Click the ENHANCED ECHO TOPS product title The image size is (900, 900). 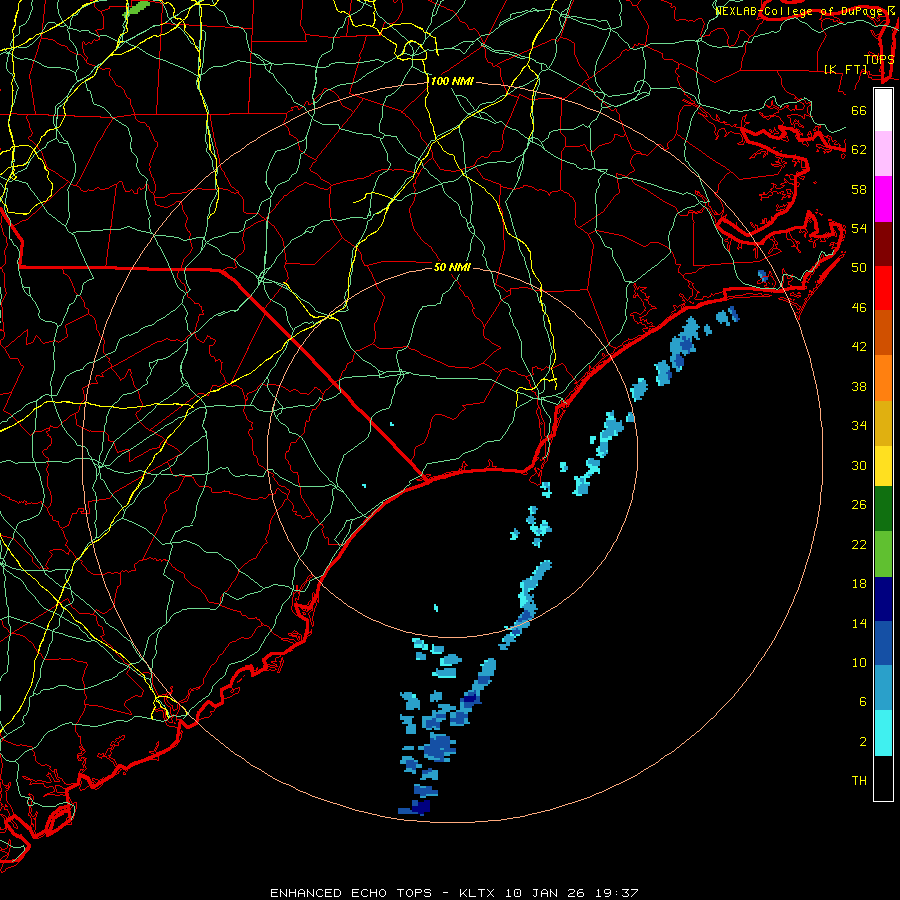[351, 893]
